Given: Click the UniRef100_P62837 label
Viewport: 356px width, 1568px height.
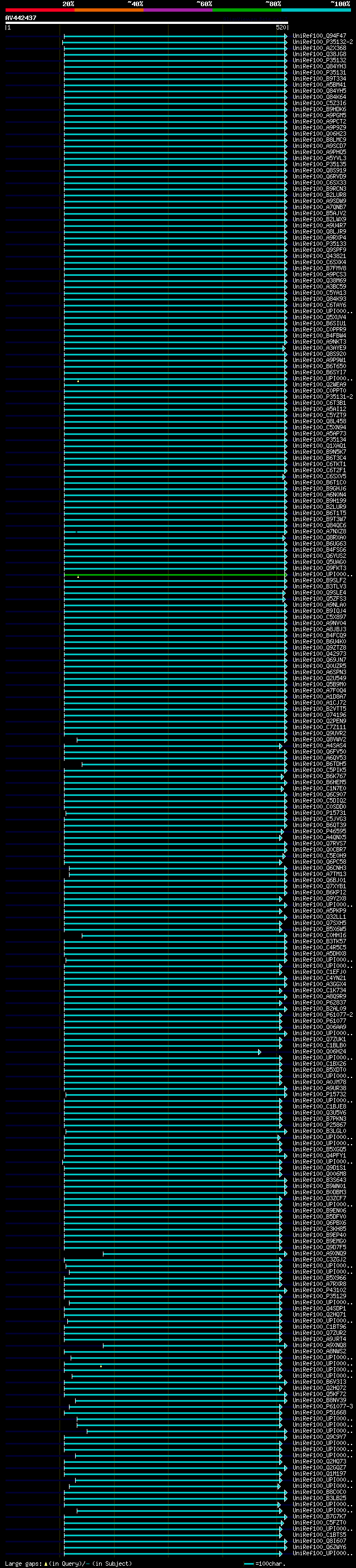Looking at the screenshot, I should [x=319, y=1002].
